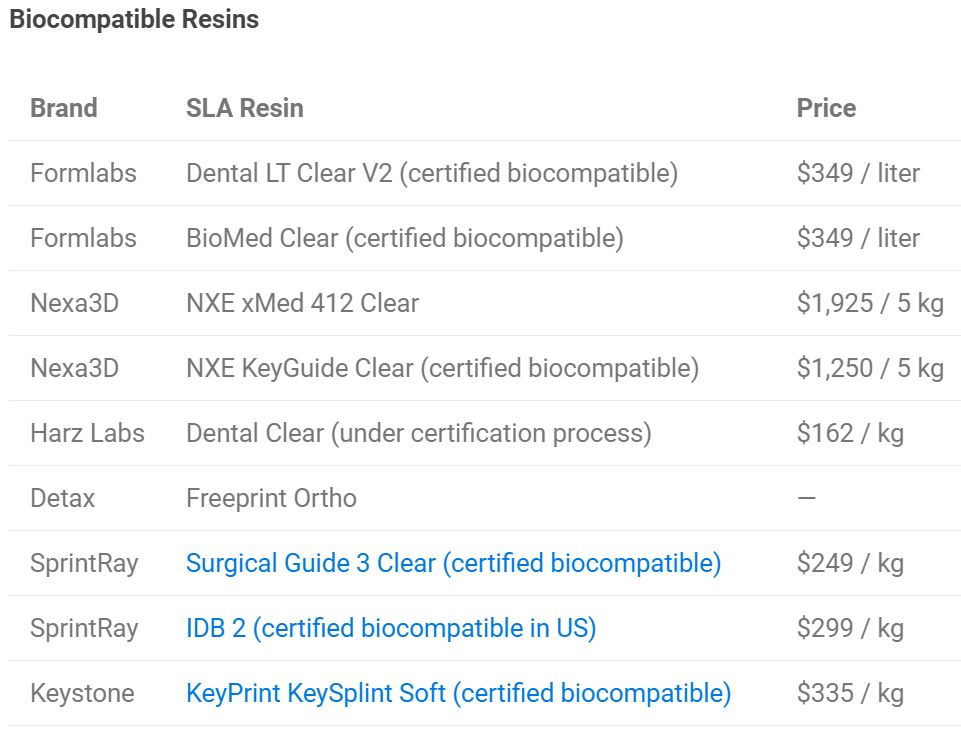Click the NXE xMed 412 Clear cell
Image resolution: width=961 pixels, height=731 pixels.
pyautogui.click(x=303, y=303)
